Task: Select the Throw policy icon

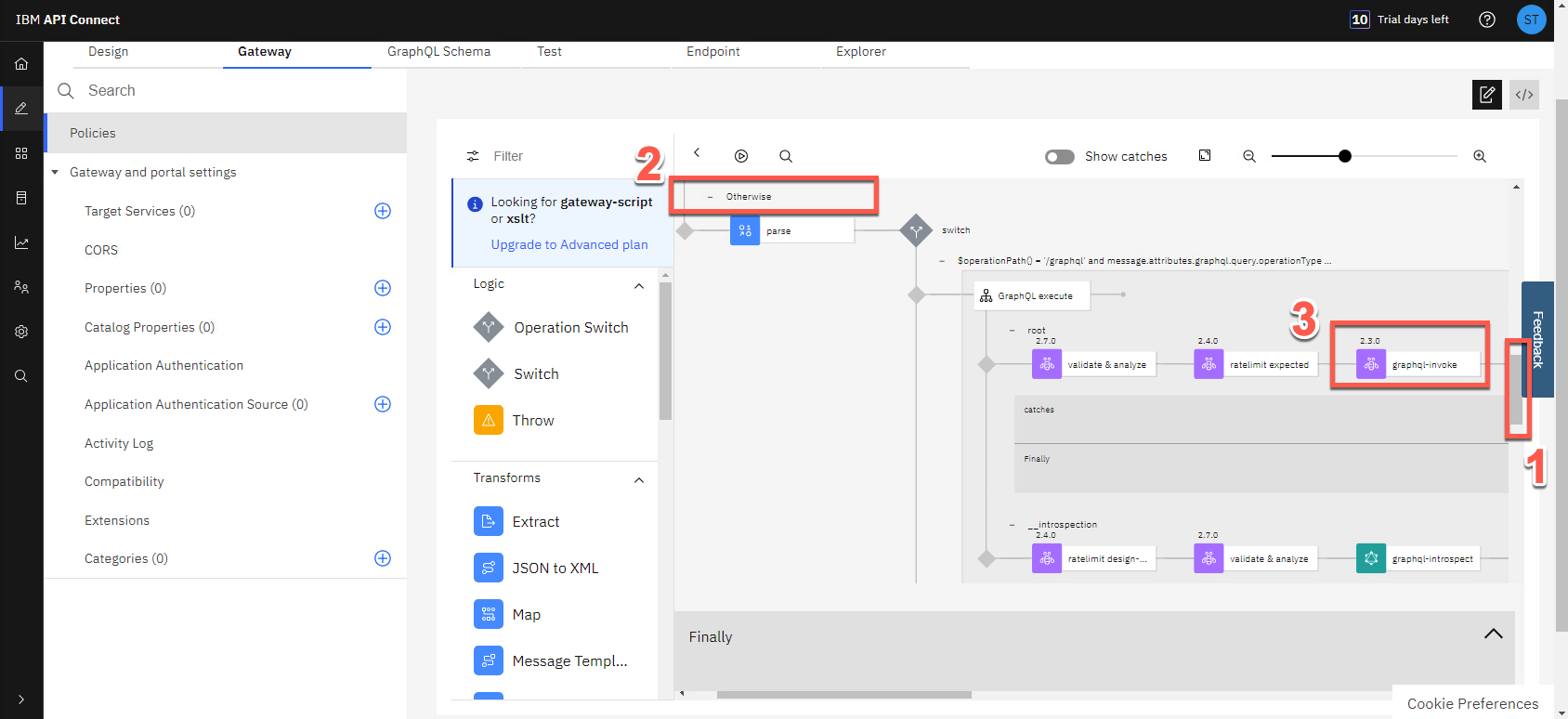Action: (x=489, y=420)
